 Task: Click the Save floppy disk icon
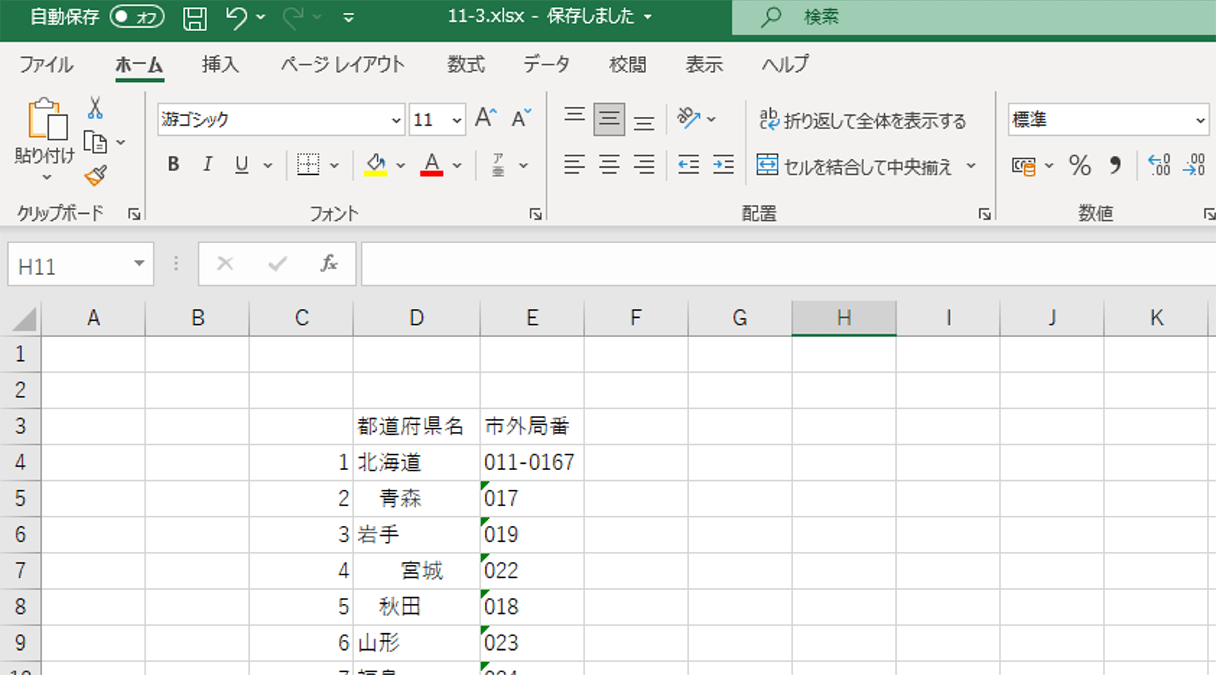pos(195,17)
